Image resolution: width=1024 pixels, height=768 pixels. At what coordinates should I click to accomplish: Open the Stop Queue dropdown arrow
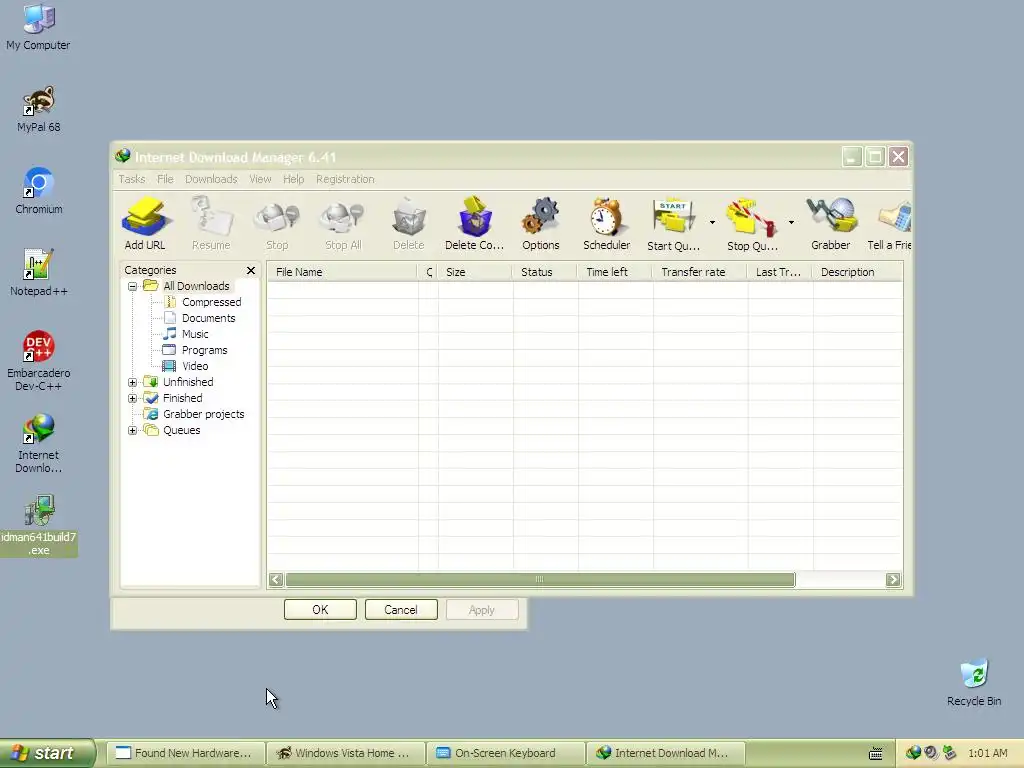point(791,223)
